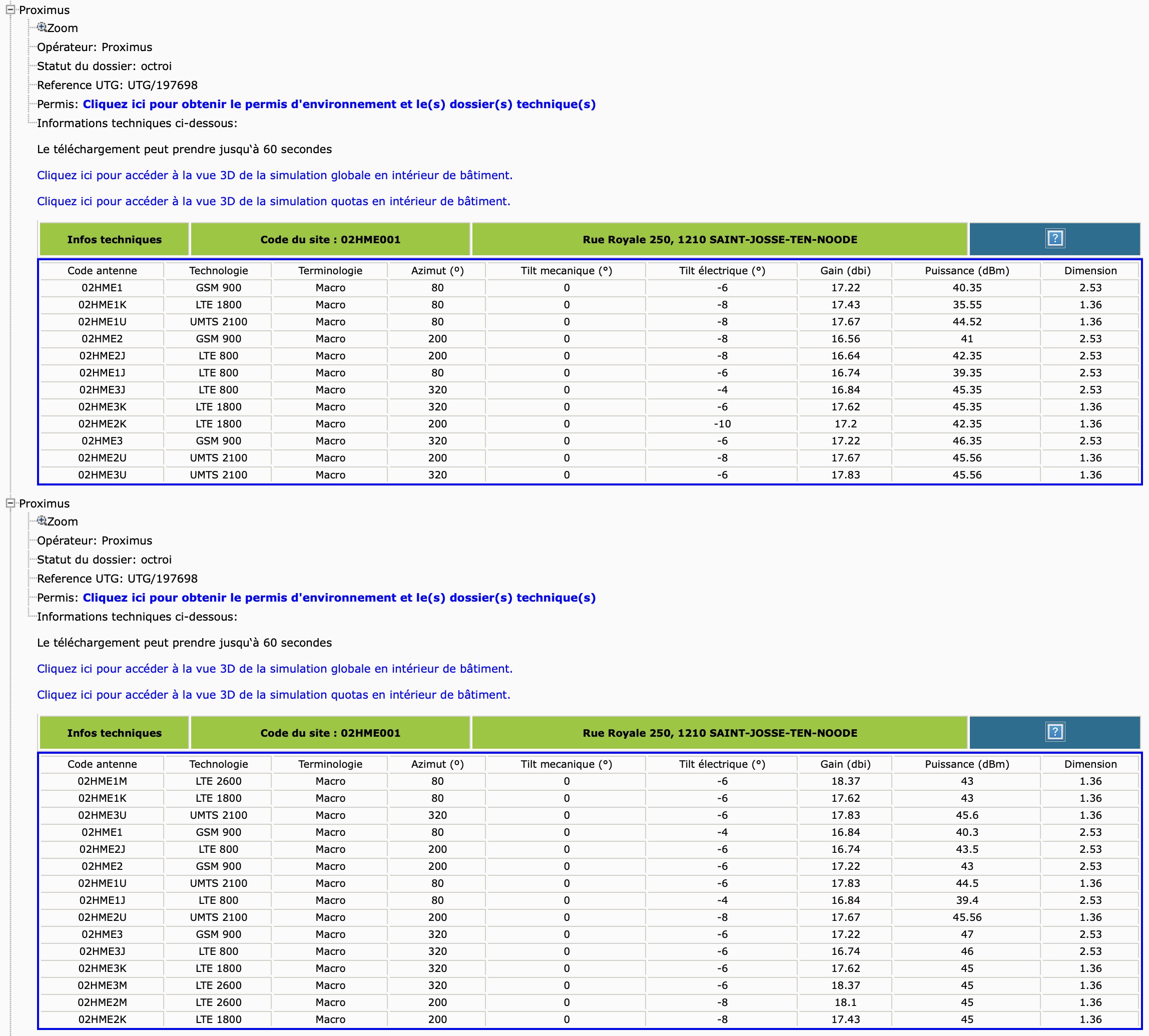This screenshot has width=1149, height=1036.
Task: Click antenna code 02HME2M in second table
Action: tap(102, 1002)
